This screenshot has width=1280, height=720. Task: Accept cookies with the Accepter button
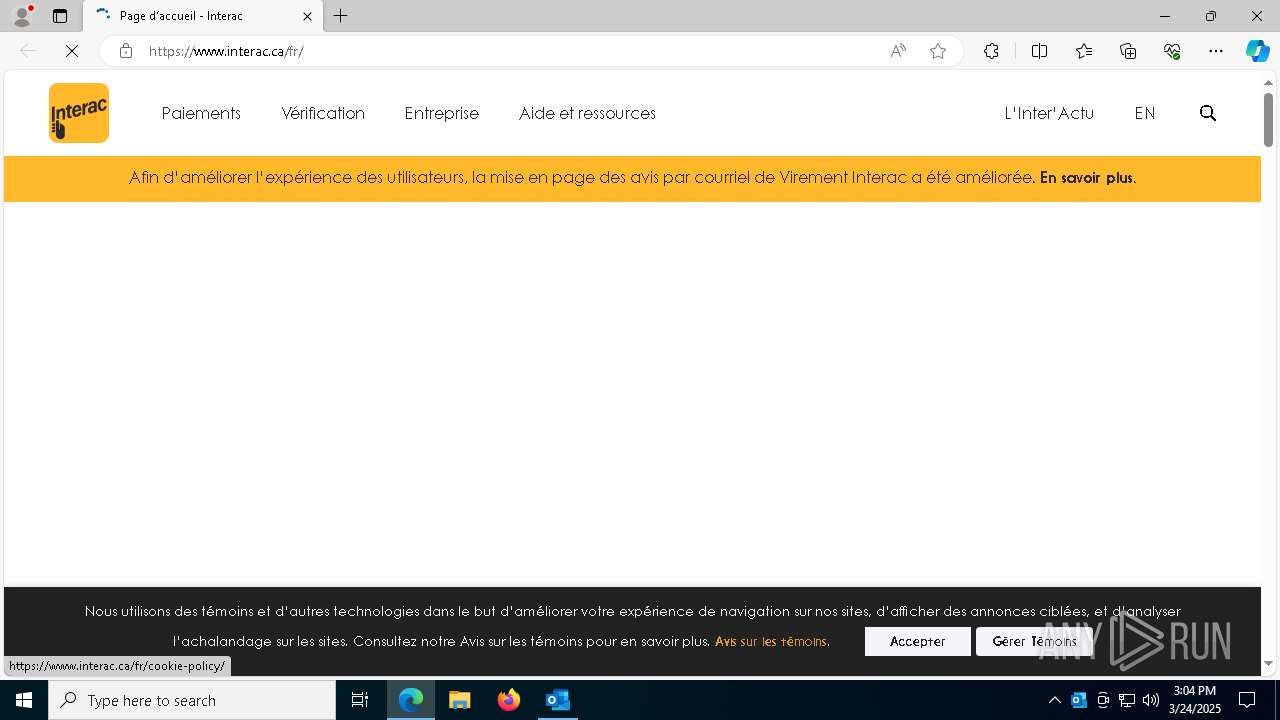coord(917,641)
